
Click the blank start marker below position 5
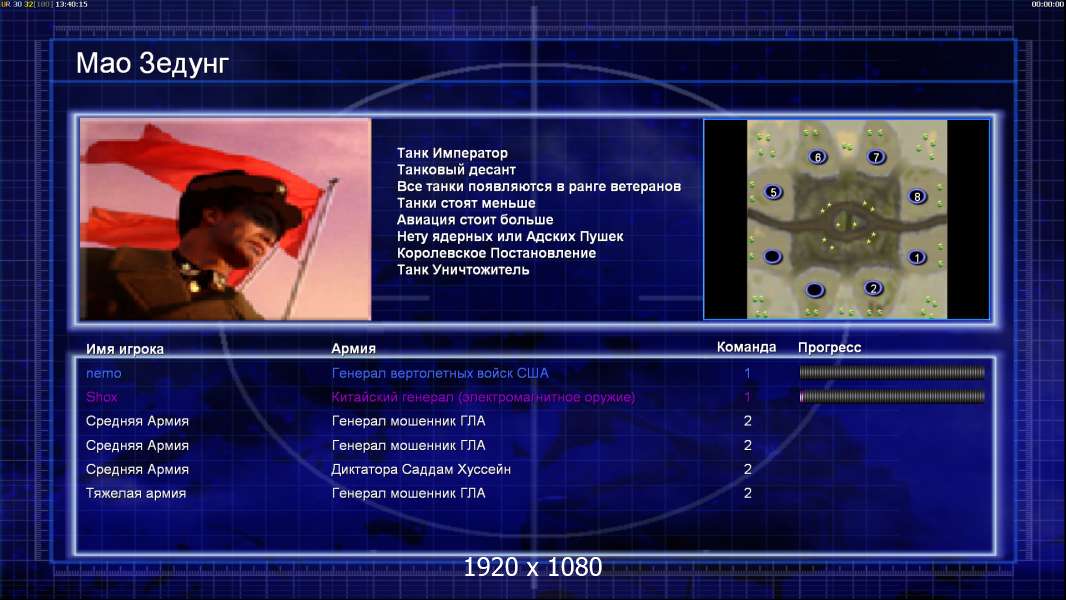click(x=772, y=257)
